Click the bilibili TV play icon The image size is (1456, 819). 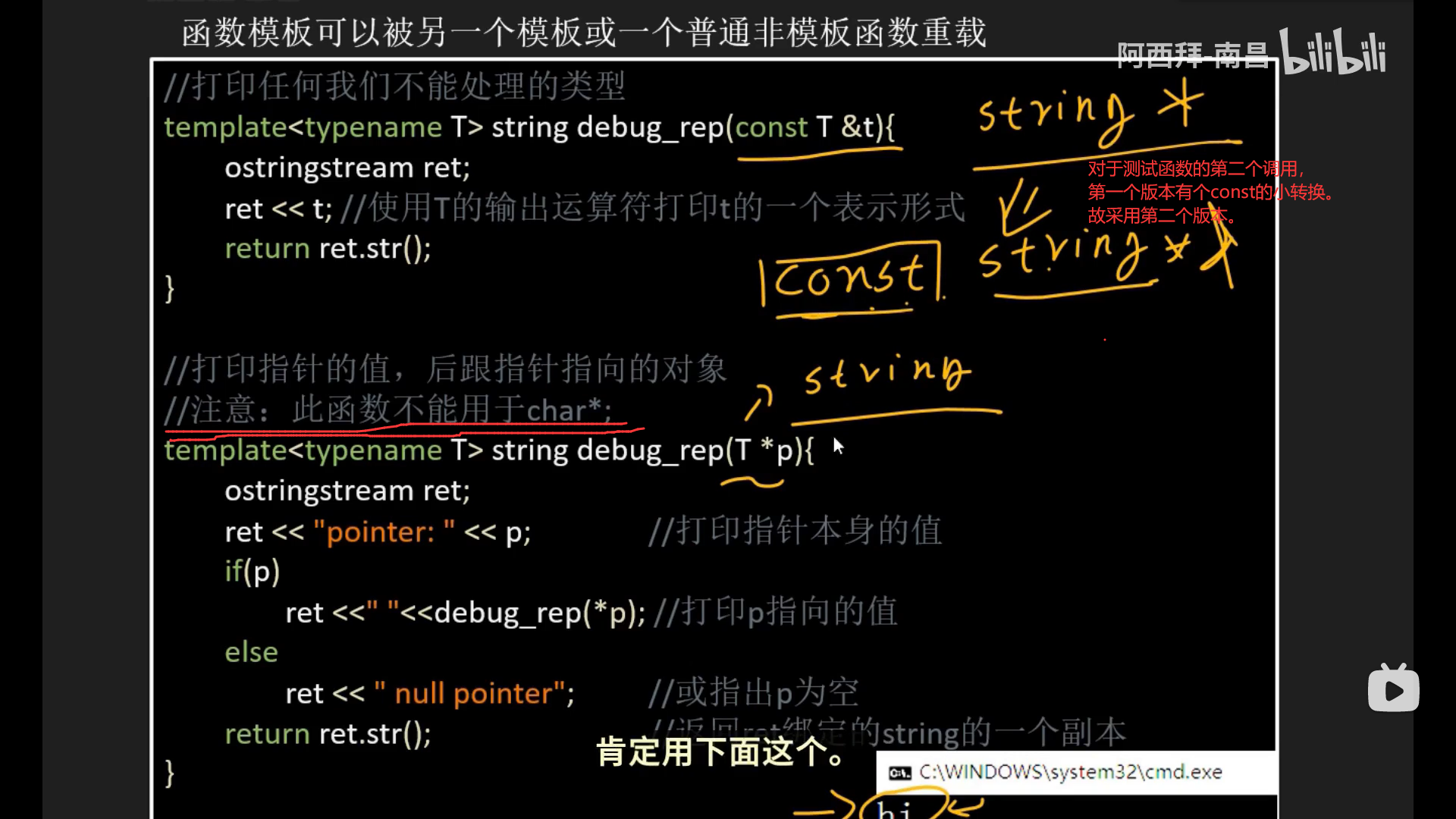(x=1393, y=689)
